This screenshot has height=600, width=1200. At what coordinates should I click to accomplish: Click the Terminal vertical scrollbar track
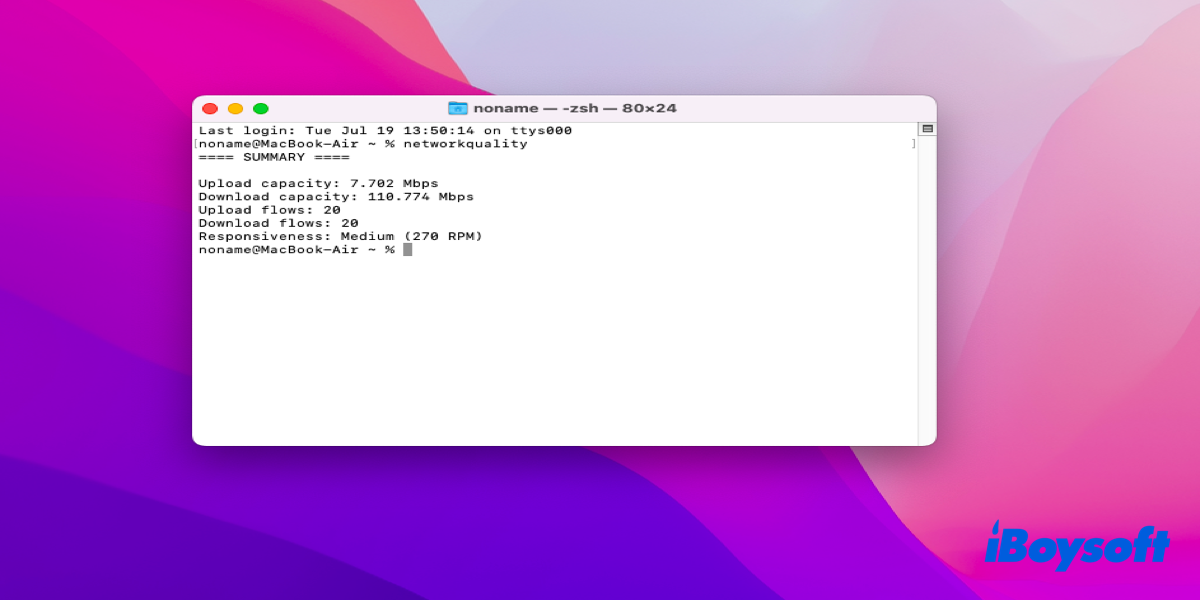coord(927,290)
